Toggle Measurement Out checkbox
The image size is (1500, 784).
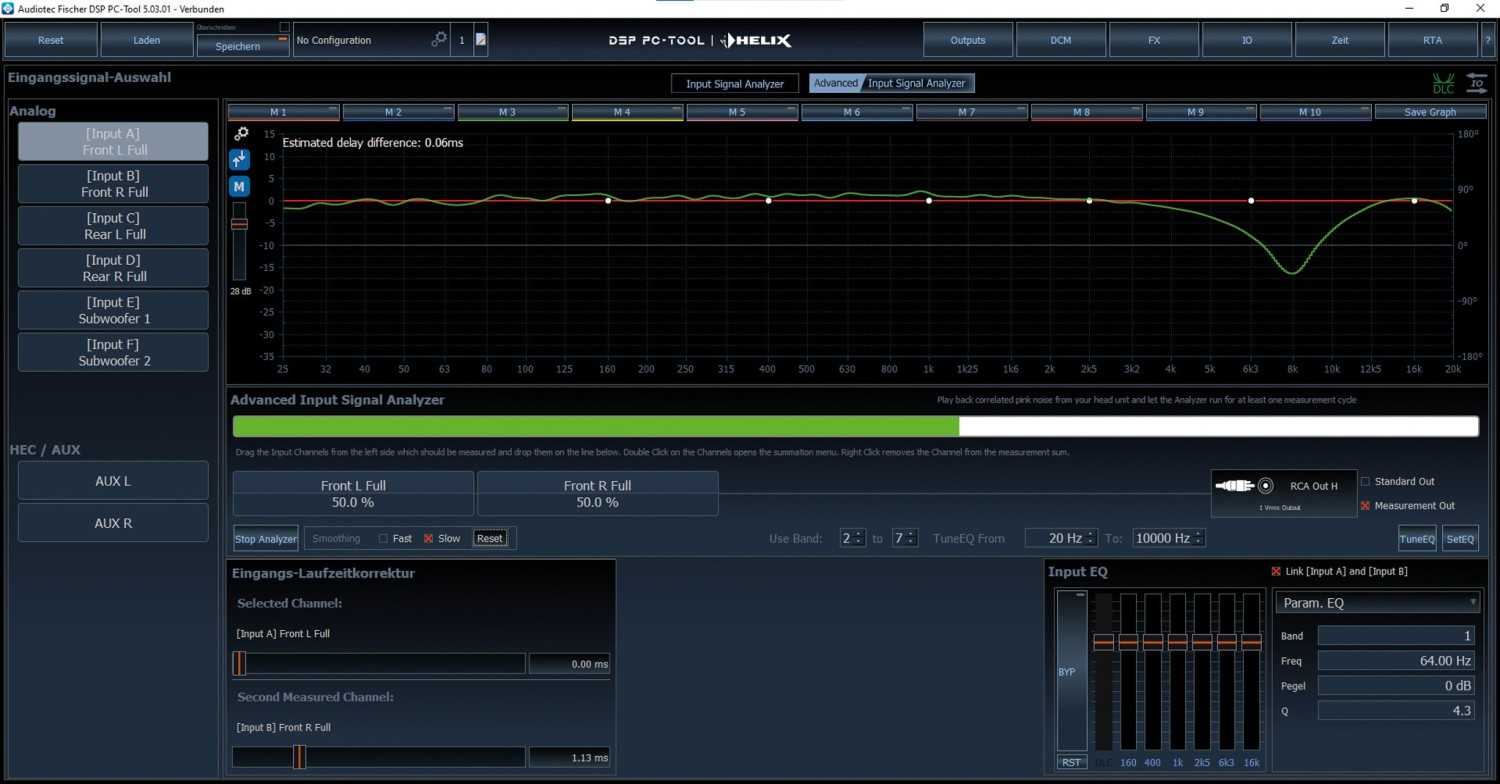(x=1366, y=505)
